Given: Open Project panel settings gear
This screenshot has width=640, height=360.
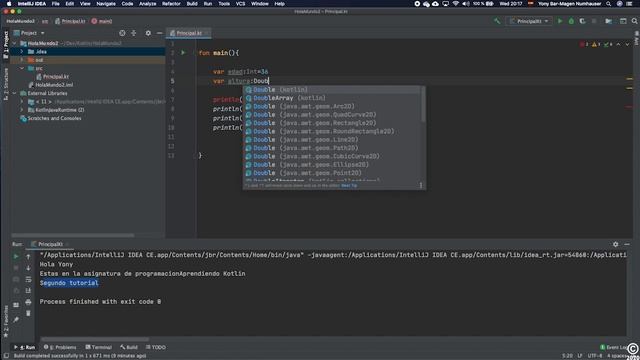Looking at the screenshot, I should click(x=148, y=33).
